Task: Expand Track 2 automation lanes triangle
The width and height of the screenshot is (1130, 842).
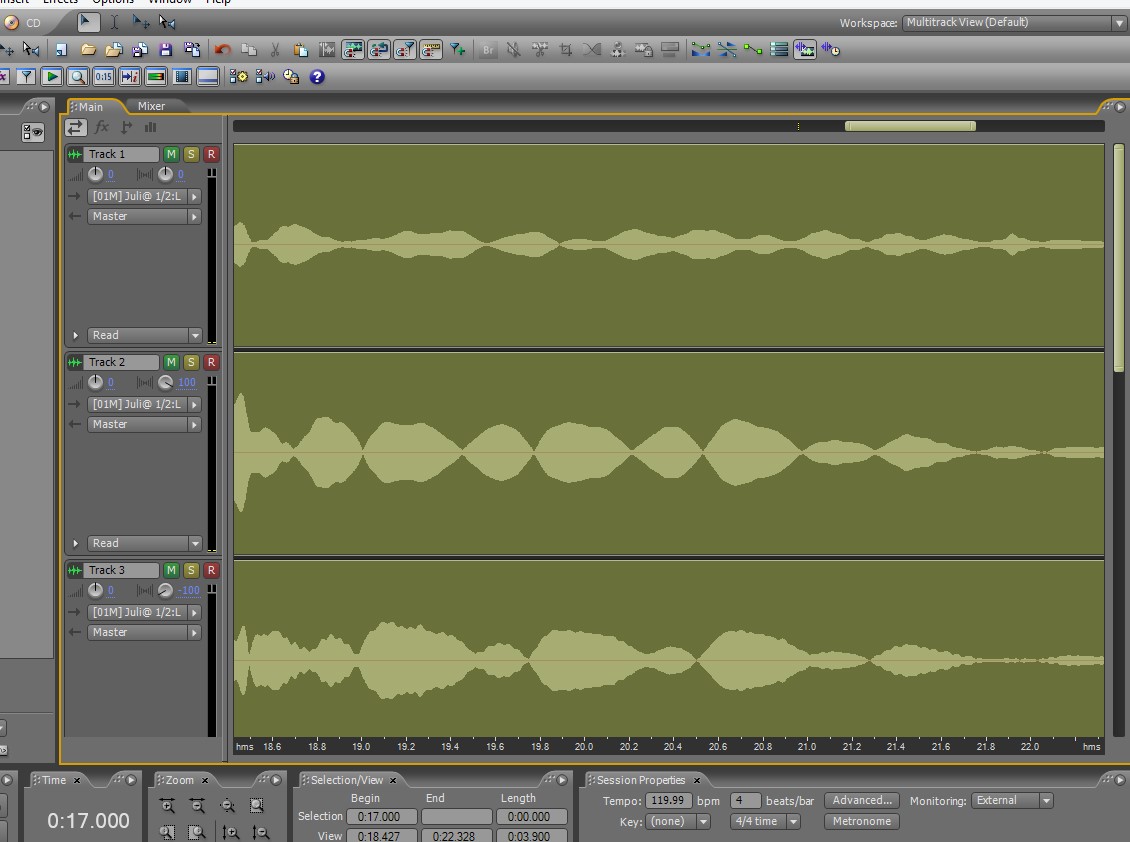Action: pyautogui.click(x=75, y=544)
